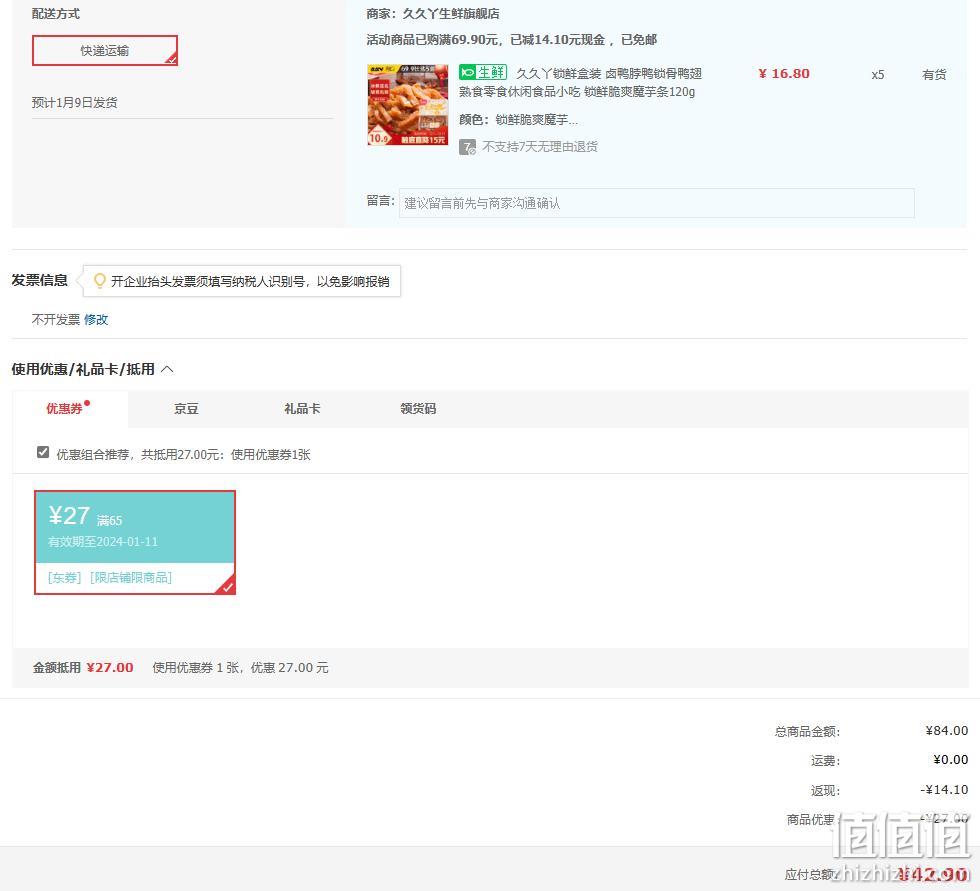Click the 总商品金额 ¥84.00 value
This screenshot has width=980, height=891.
pos(946,730)
